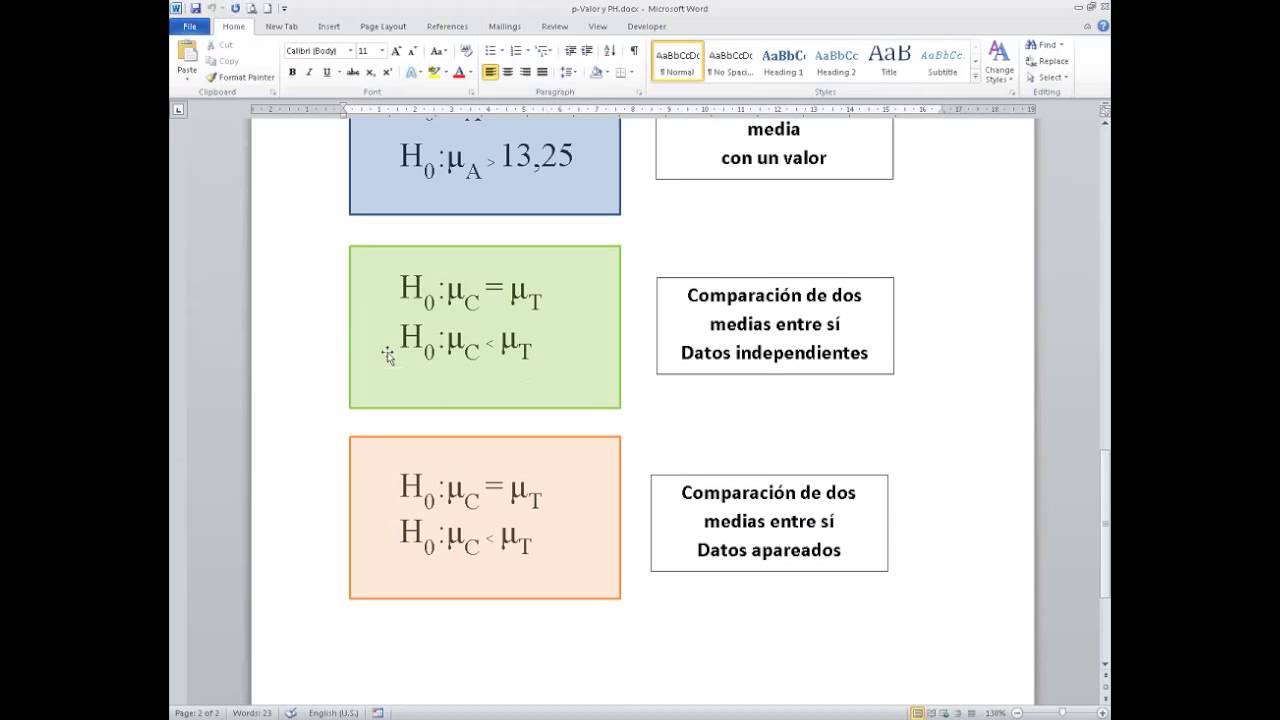This screenshot has width=1280, height=720.
Task: Click the red font color button
Action: [458, 72]
